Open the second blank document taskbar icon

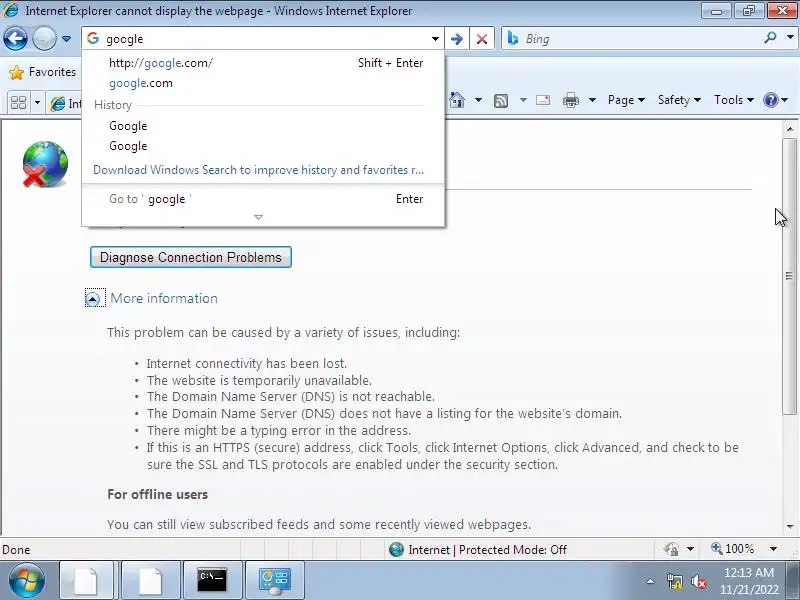[149, 580]
